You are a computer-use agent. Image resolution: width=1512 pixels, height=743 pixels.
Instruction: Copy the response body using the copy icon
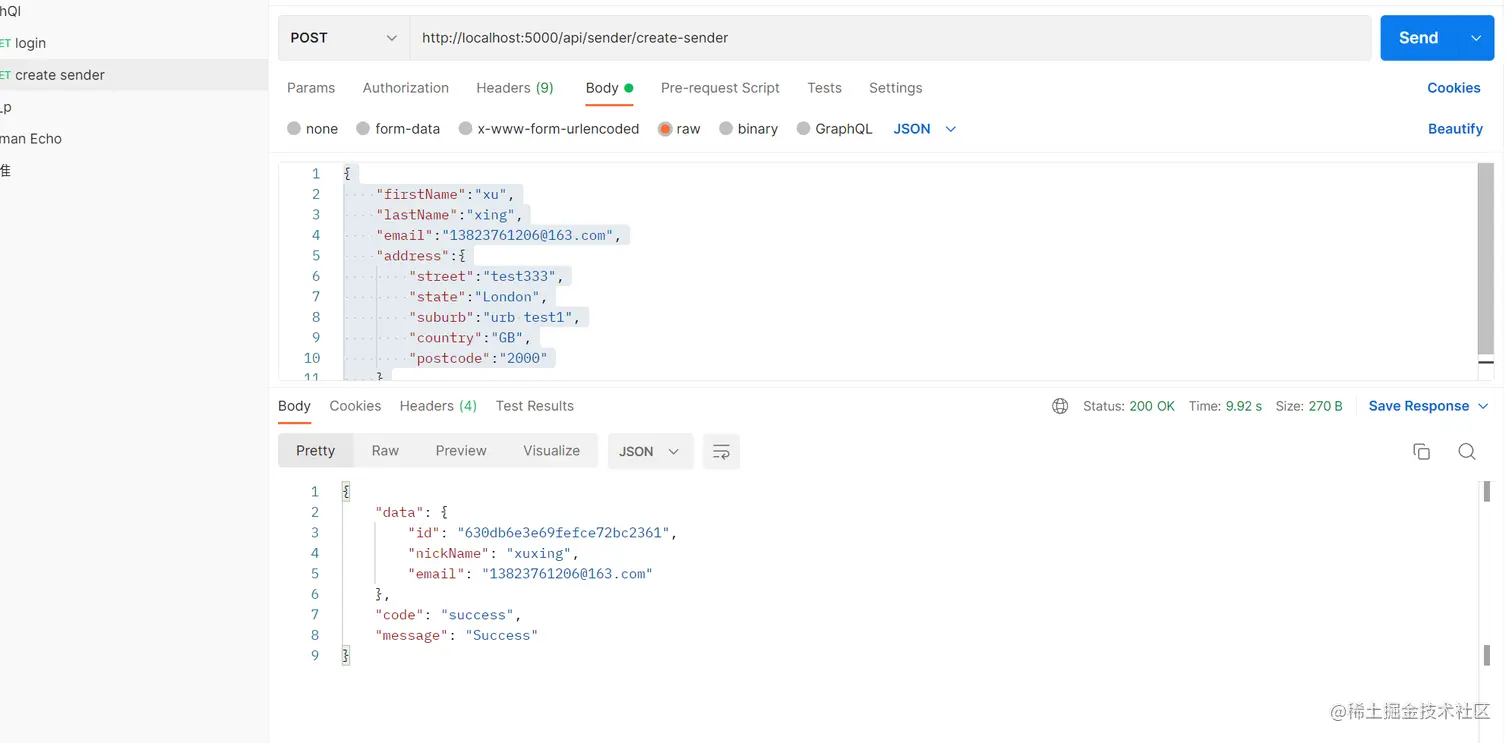(x=1421, y=451)
